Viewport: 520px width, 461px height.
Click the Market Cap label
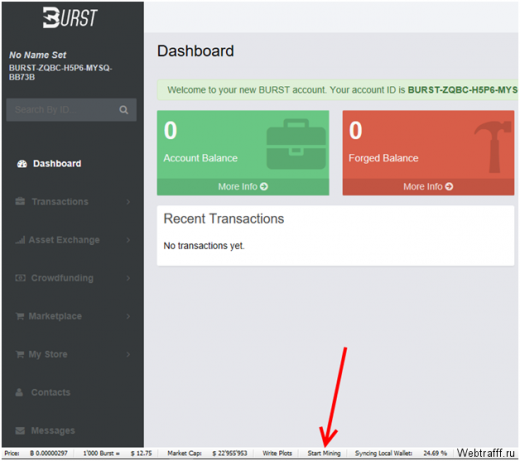click(x=184, y=453)
